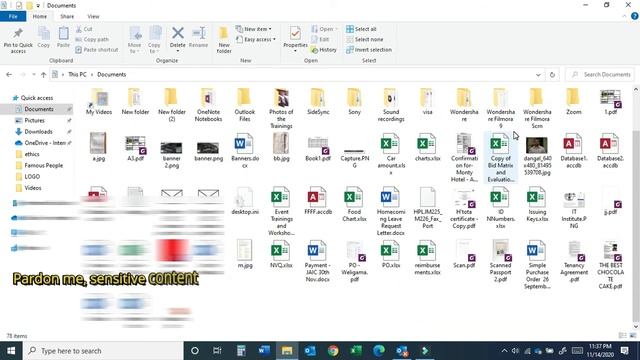Select Database1.accdb file
640x360 pixels.
tap(573, 150)
